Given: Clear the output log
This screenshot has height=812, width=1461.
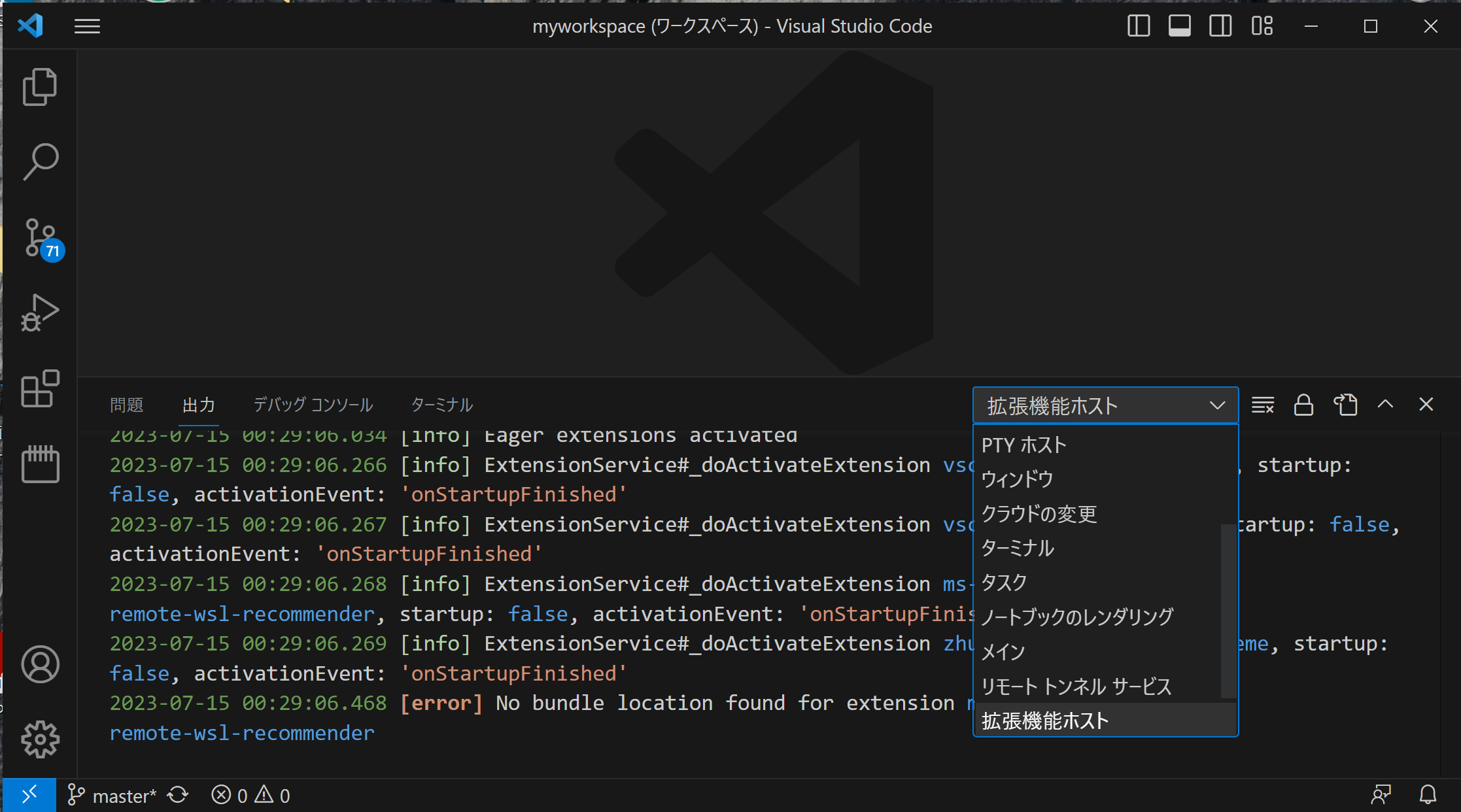Looking at the screenshot, I should (x=1263, y=405).
